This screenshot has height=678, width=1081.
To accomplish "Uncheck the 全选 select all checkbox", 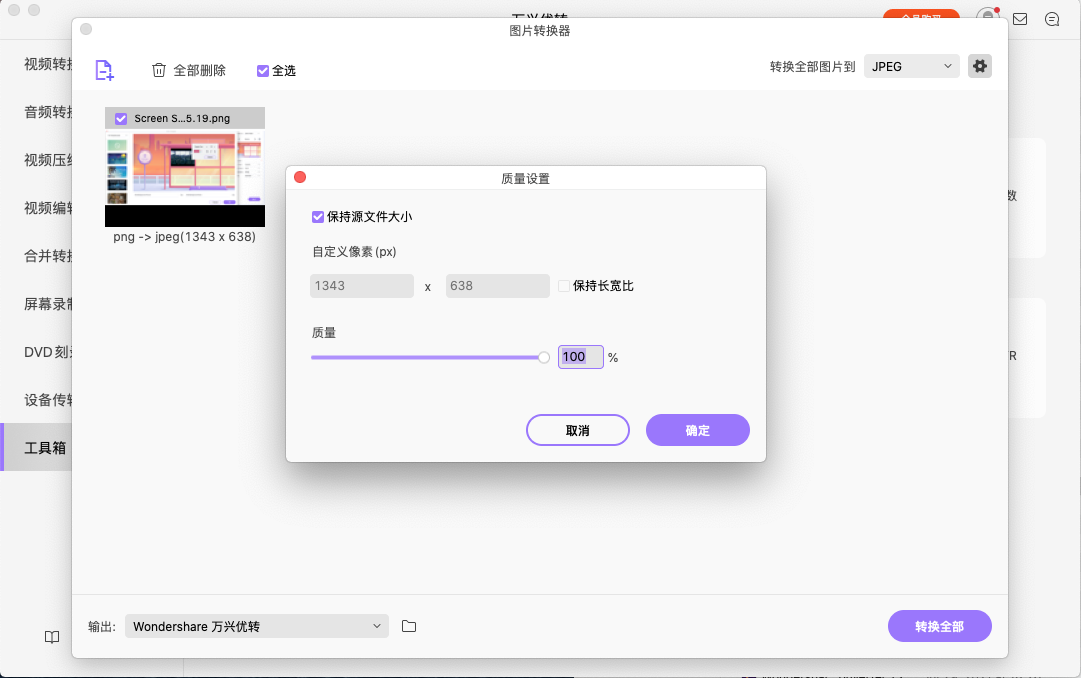I will click(262, 70).
